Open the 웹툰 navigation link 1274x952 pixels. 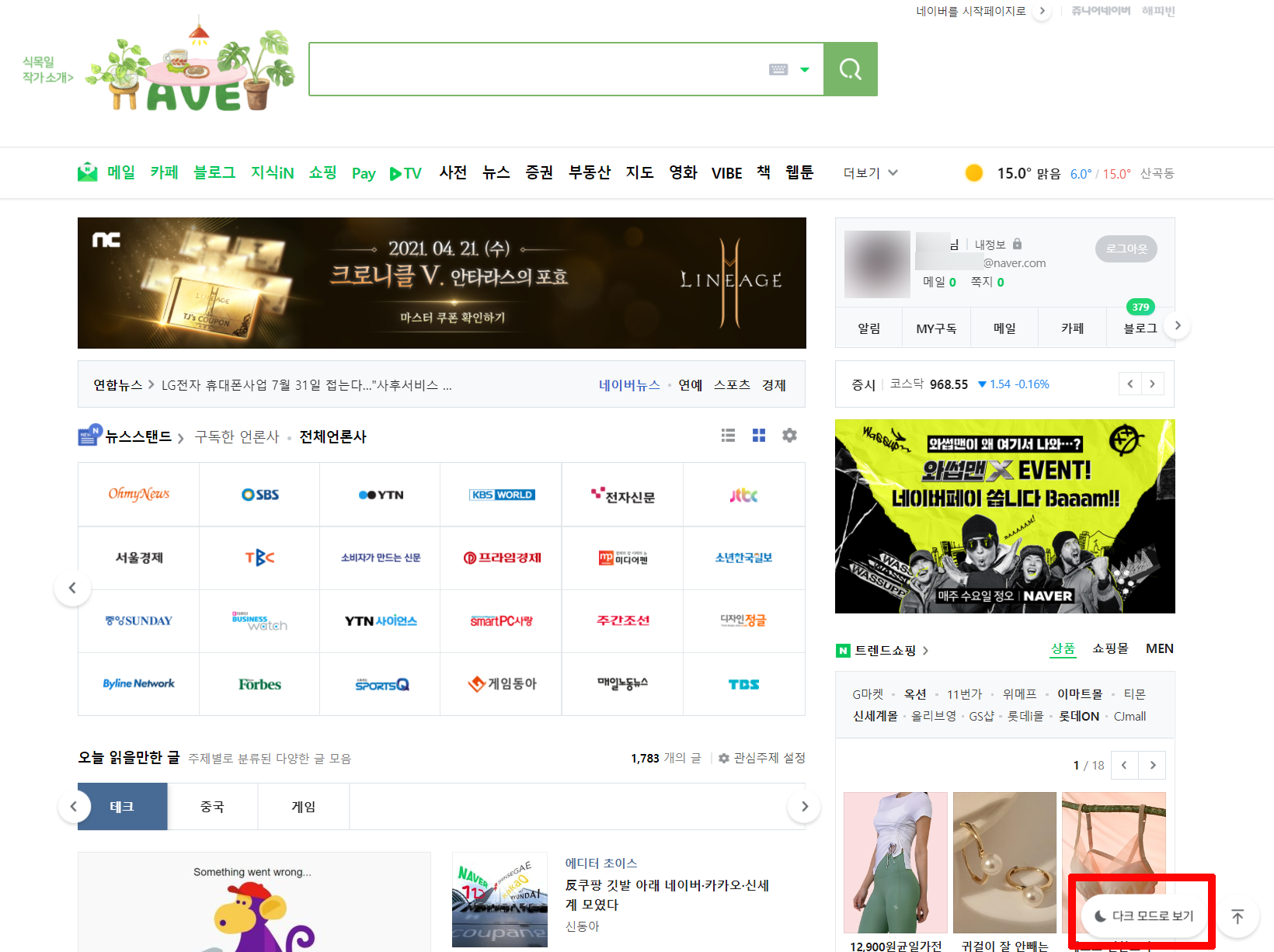pos(799,172)
